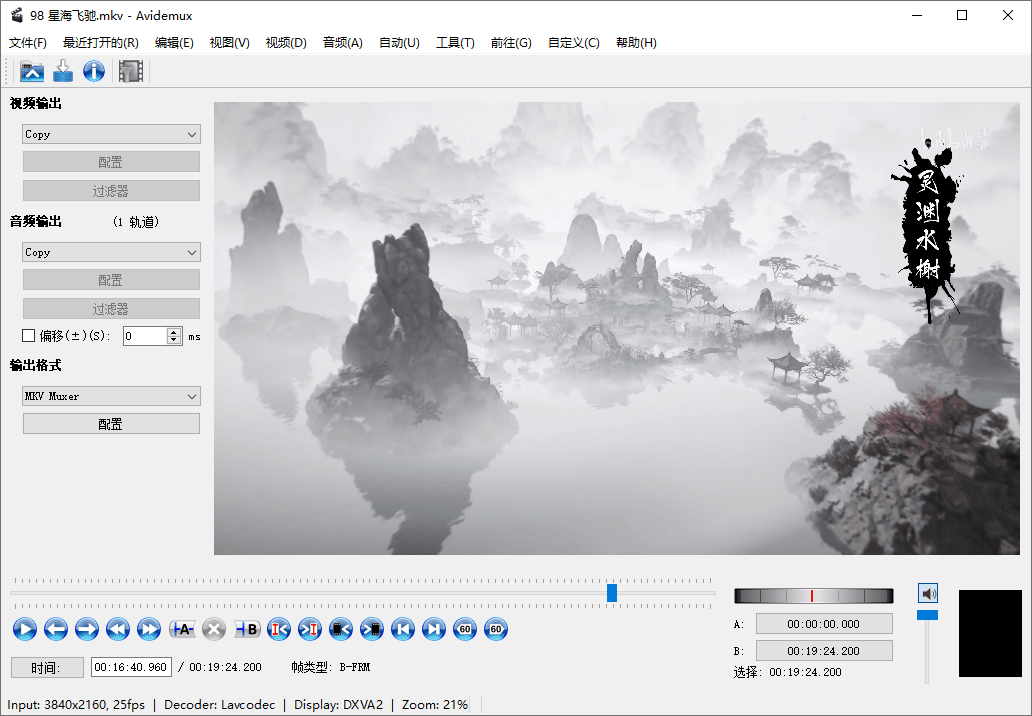Click the 时间 button in status bar
Image resolution: width=1032 pixels, height=716 pixels.
(47, 666)
